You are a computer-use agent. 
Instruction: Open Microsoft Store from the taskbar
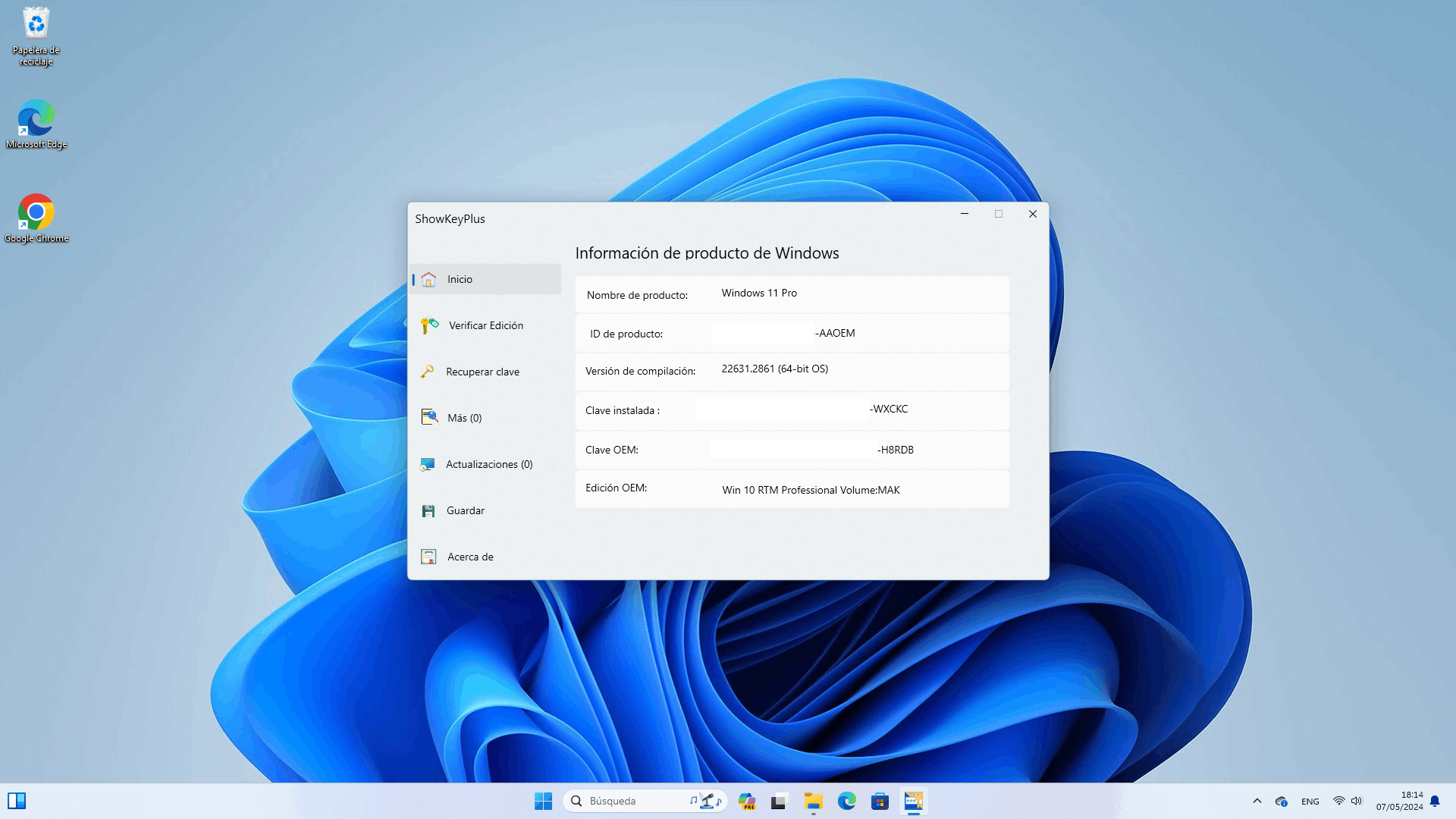(x=880, y=801)
